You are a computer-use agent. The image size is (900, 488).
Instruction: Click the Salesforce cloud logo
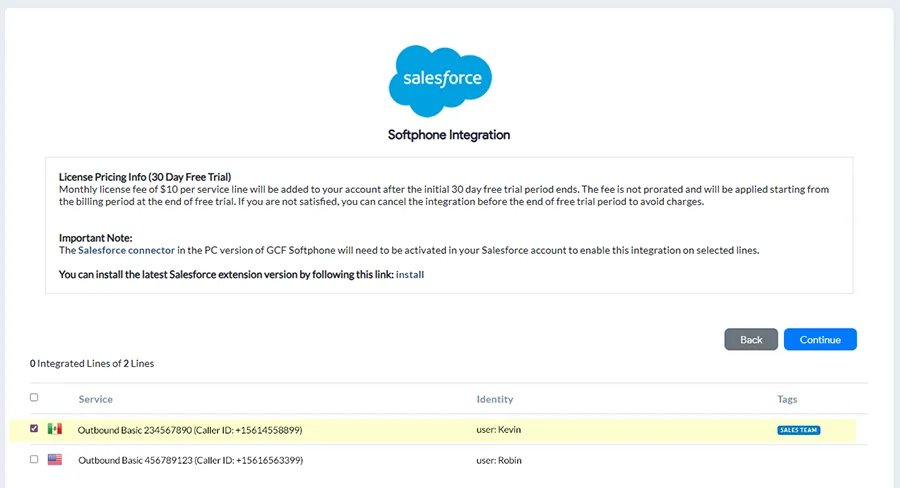tap(440, 80)
